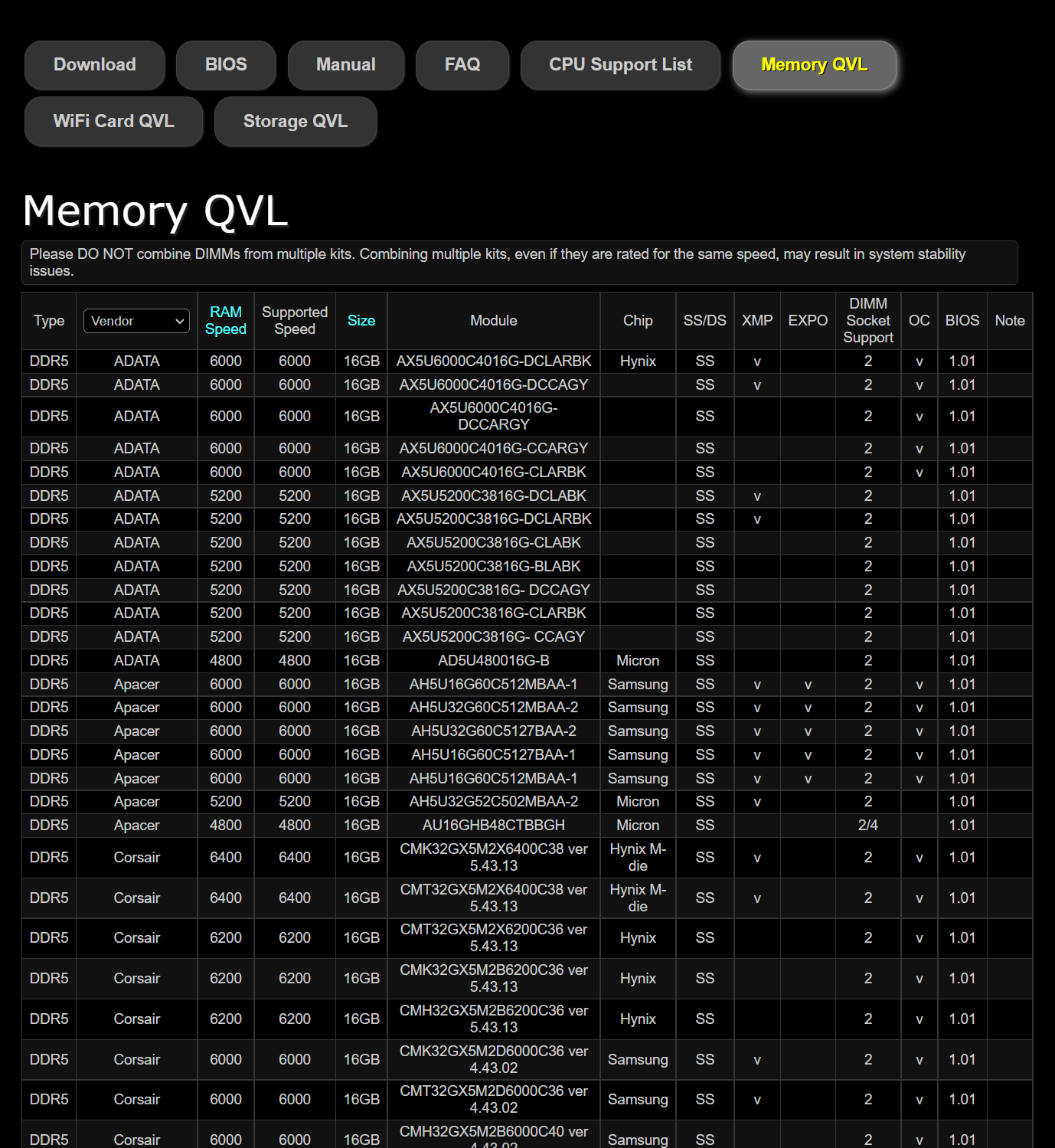The image size is (1055, 1148).
Task: Click Micron chip in AU16GHB48CTBBGH row
Action: [638, 826]
